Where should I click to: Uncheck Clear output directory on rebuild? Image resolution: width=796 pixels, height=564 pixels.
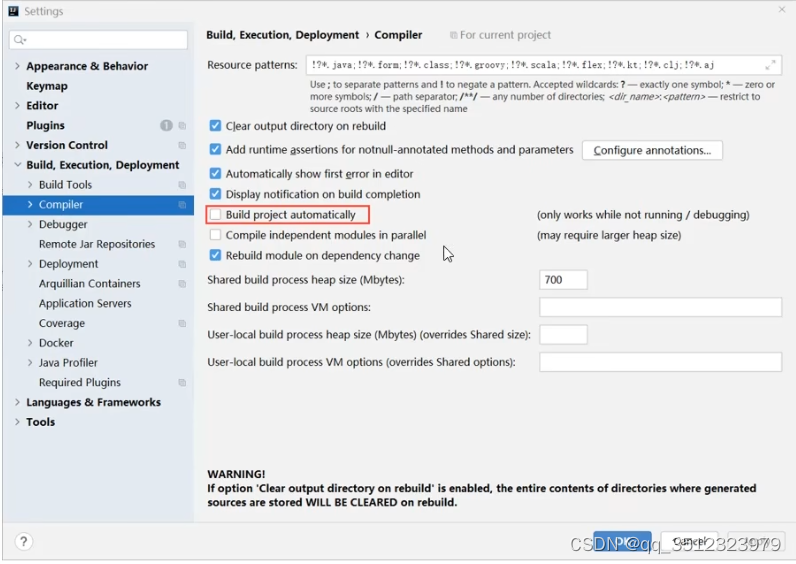tap(215, 125)
